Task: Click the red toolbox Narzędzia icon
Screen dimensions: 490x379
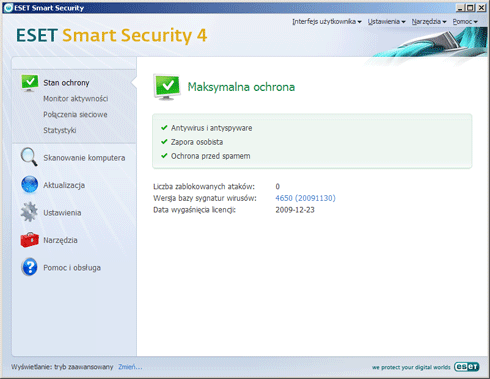Action: tap(30, 240)
